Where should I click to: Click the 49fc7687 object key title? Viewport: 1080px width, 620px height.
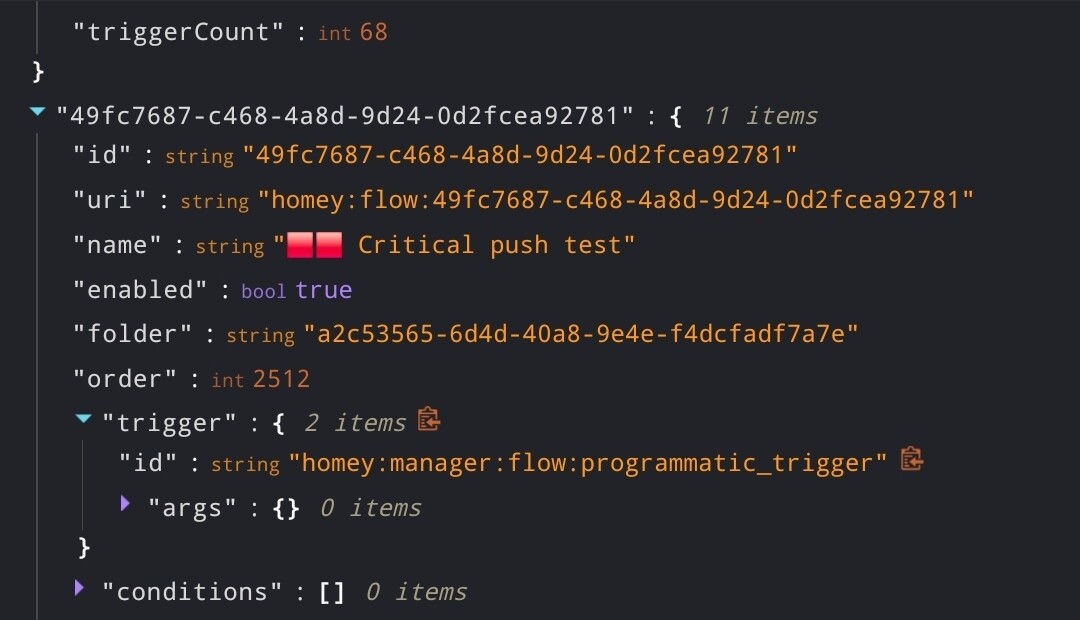(344, 116)
